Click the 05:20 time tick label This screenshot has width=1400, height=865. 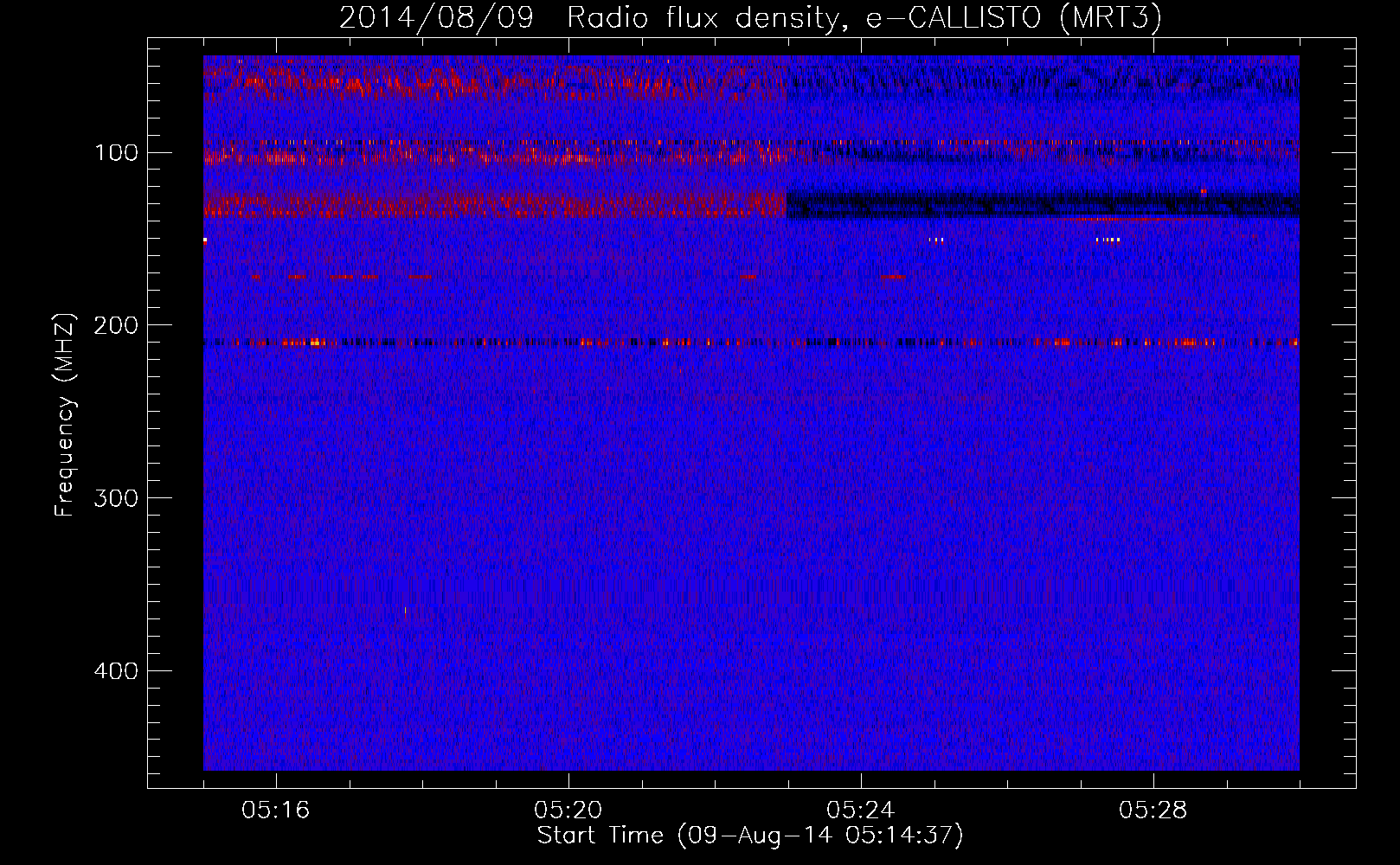[x=568, y=811]
